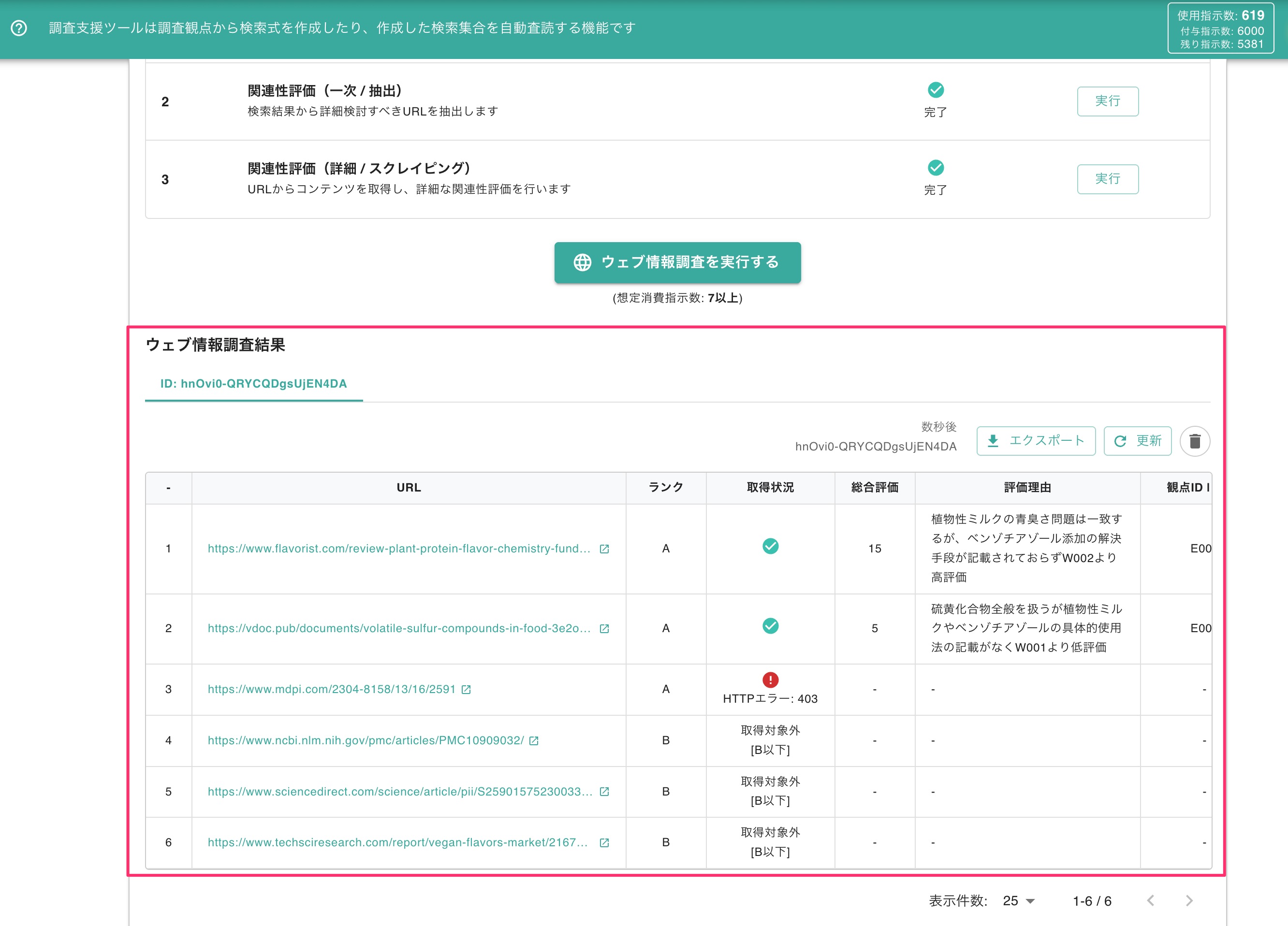Open external link icon for mdpi.com row
The width and height of the screenshot is (1288, 926).
466,689
